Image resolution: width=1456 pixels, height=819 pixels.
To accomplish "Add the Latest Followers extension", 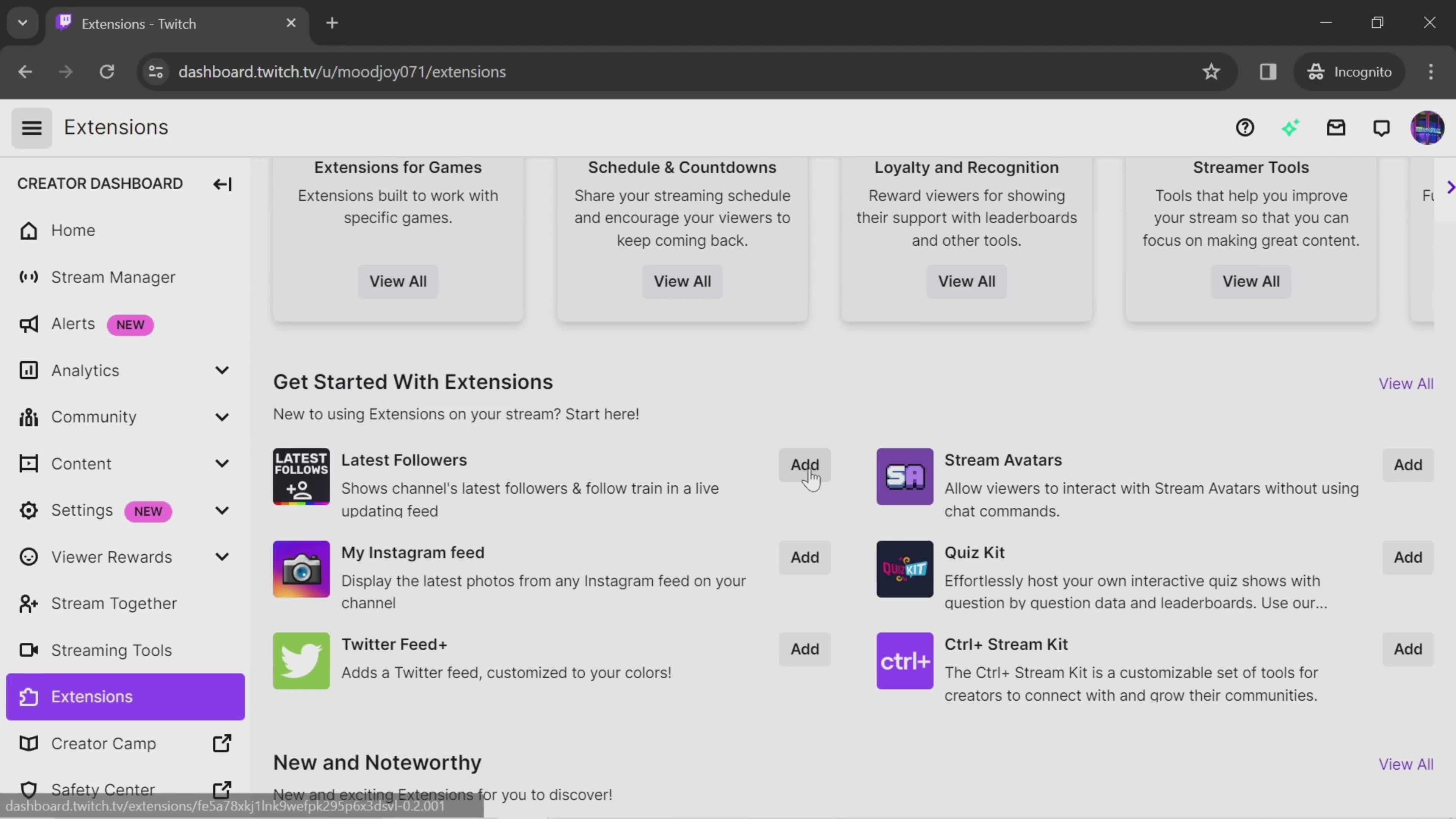I will 804,465.
